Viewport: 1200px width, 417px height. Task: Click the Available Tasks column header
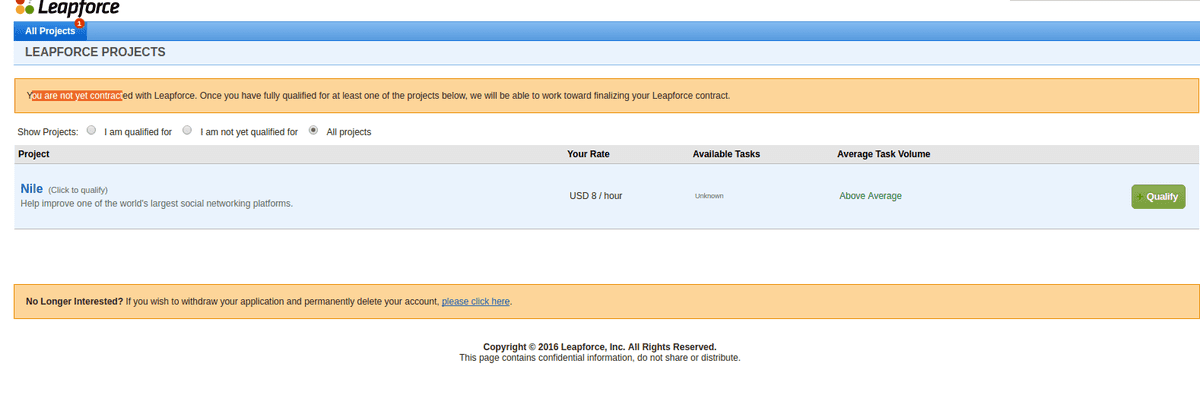726,154
